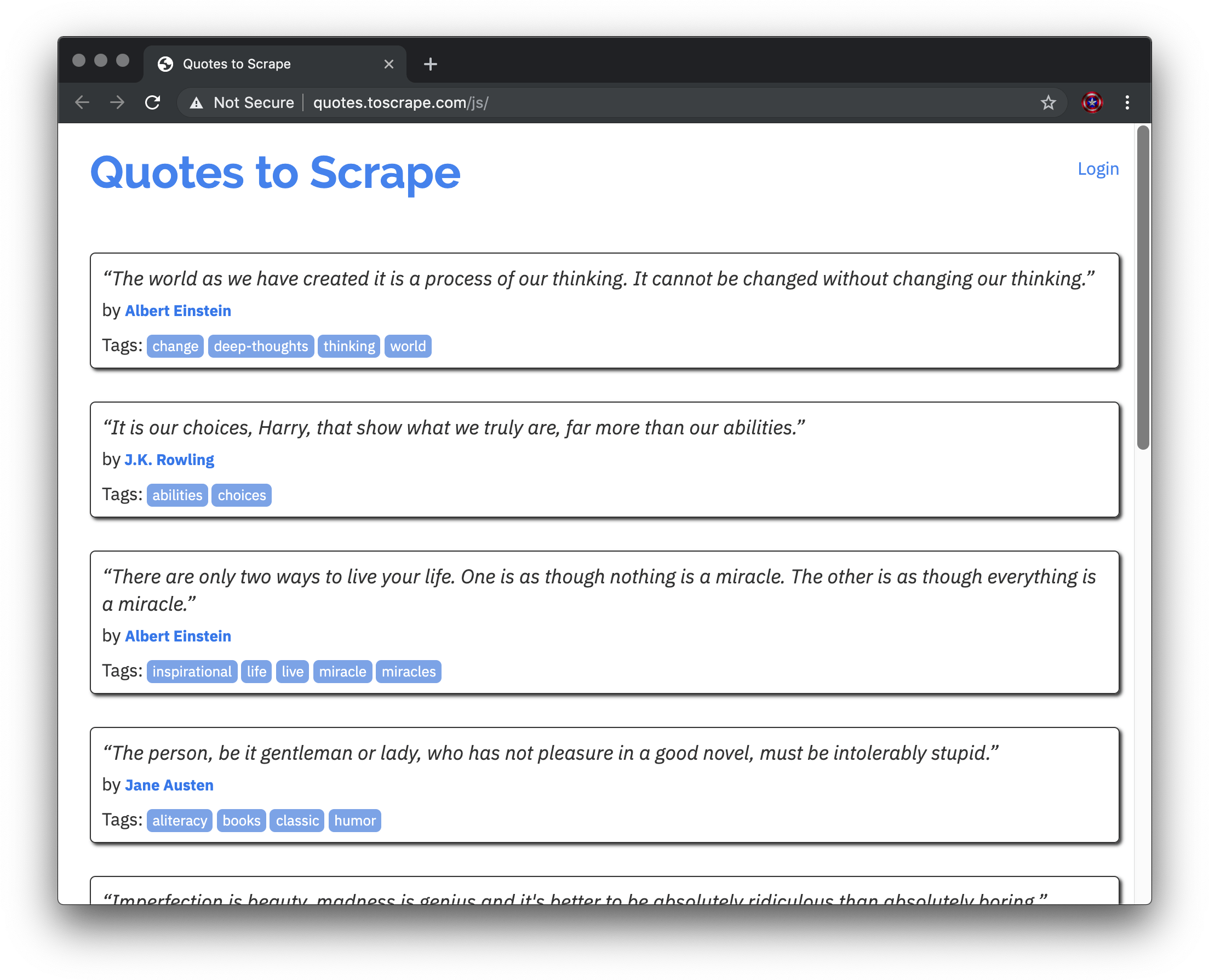Viewport: 1209px width, 980px height.
Task: Click the Not Secure warning icon
Action: [x=197, y=103]
